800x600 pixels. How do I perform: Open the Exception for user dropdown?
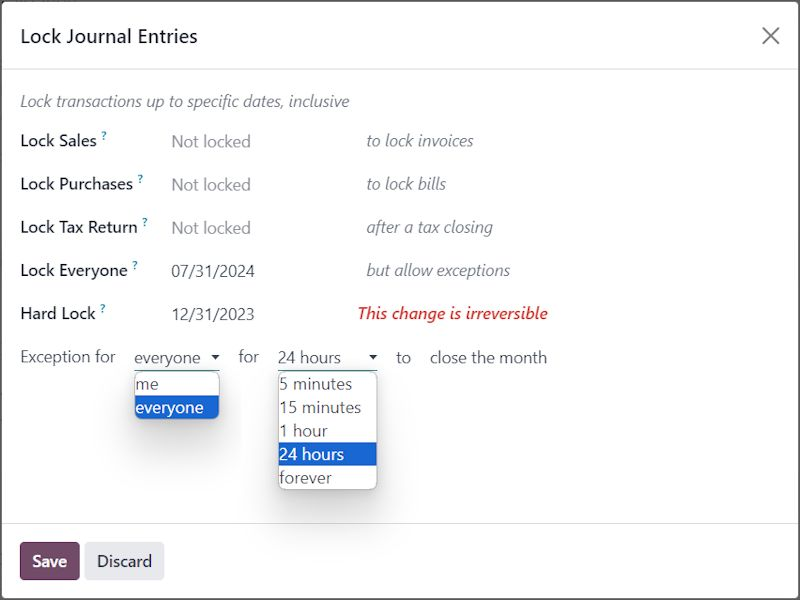(x=177, y=358)
